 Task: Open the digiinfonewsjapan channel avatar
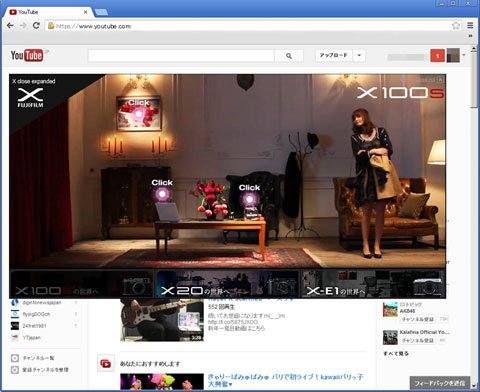tap(15, 302)
